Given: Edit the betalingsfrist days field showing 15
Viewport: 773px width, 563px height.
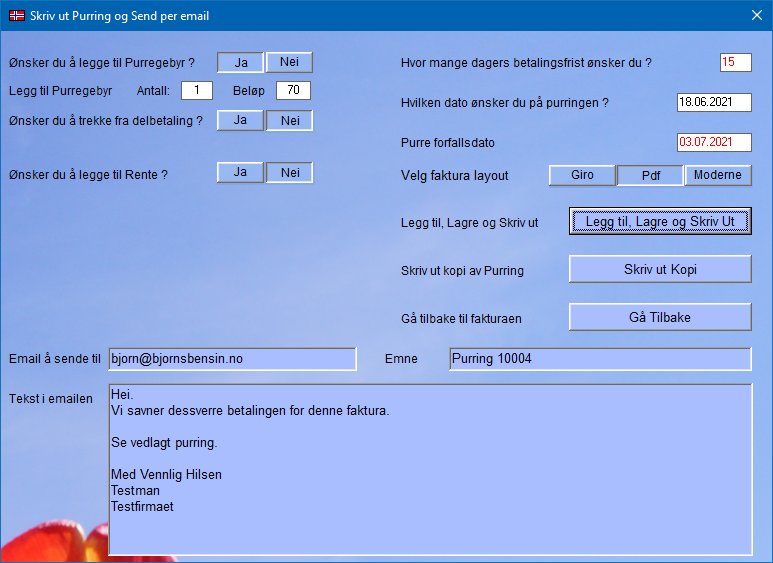Looking at the screenshot, I should (736, 63).
